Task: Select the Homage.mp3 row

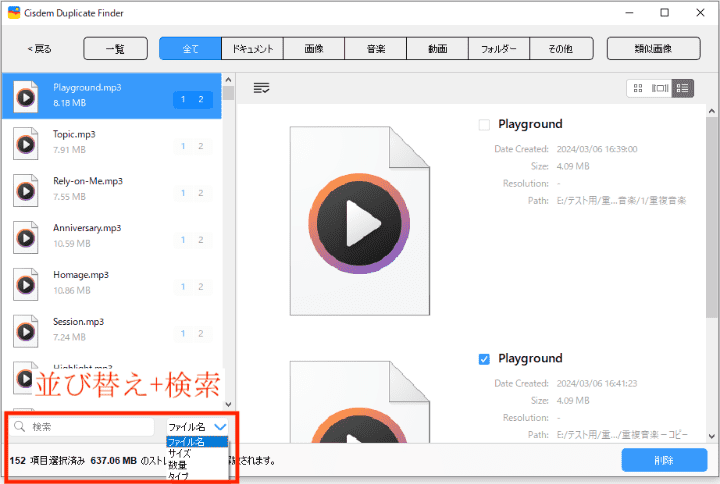Action: point(112,284)
